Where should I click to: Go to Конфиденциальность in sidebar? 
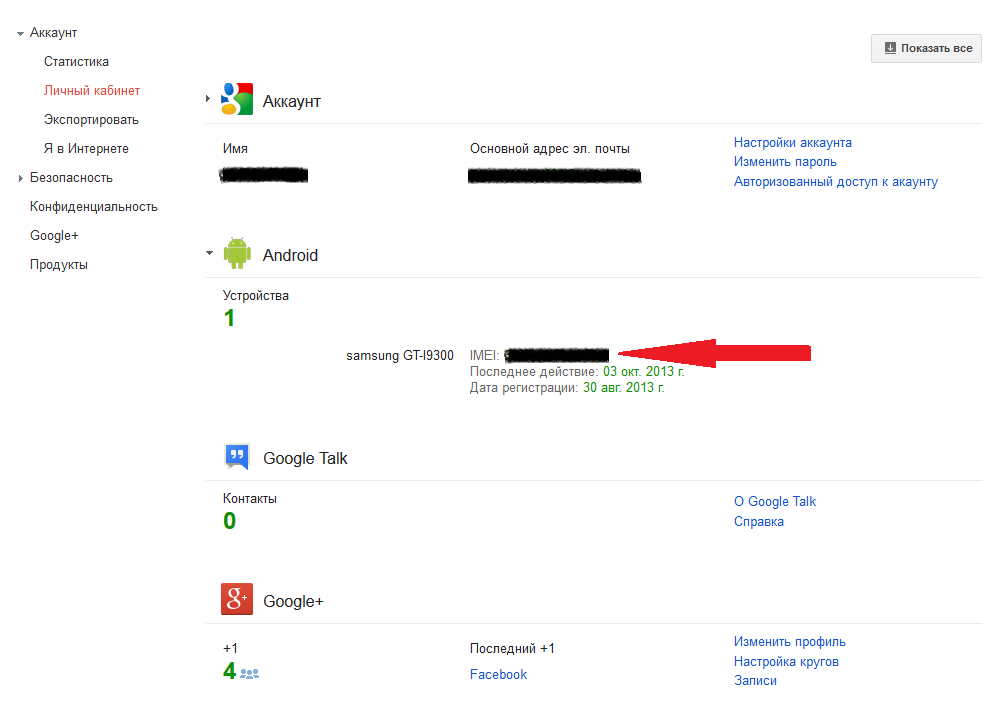pos(94,206)
